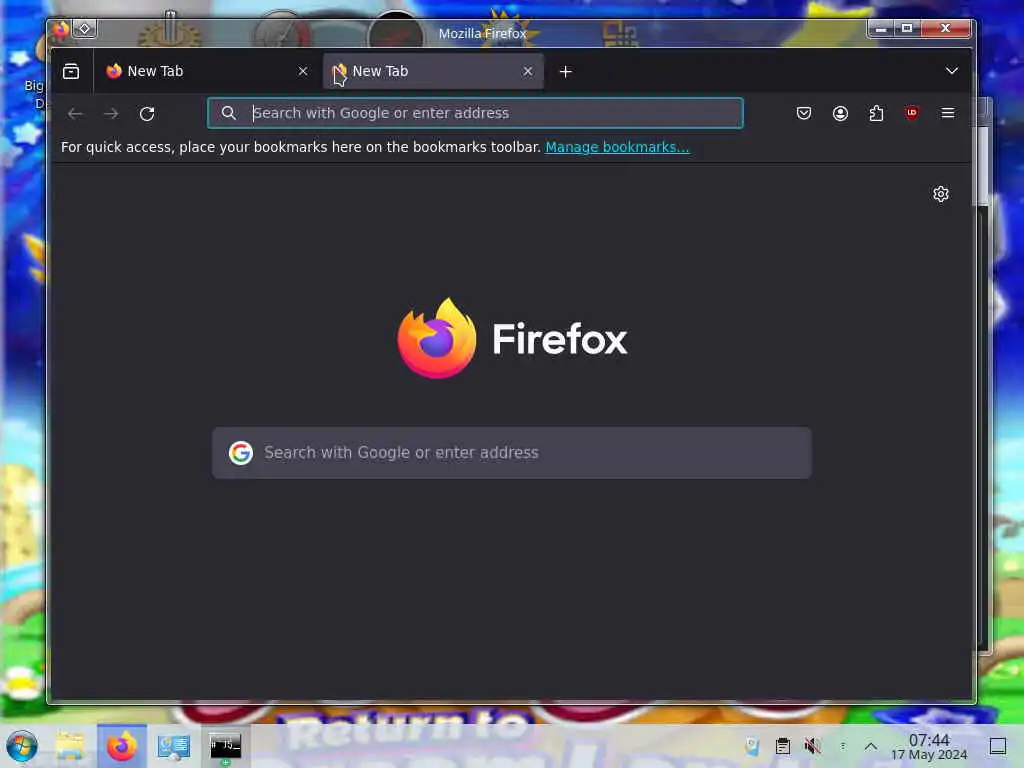
Task: Go forward one page
Action: [111, 114]
